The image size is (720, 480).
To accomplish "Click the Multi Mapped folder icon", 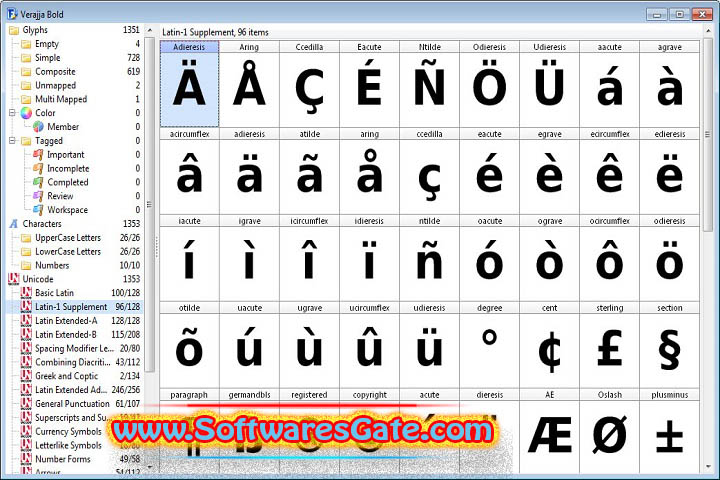I will (x=26, y=99).
